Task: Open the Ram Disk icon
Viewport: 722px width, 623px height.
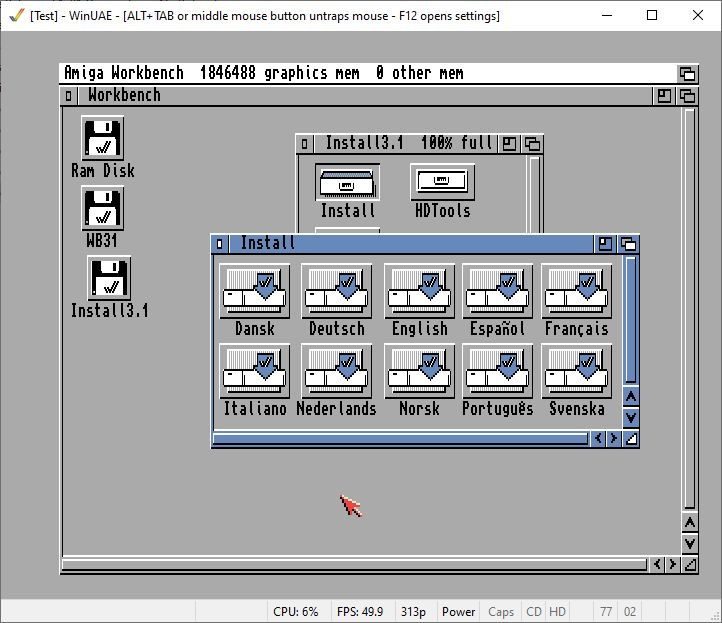Action: (103, 138)
